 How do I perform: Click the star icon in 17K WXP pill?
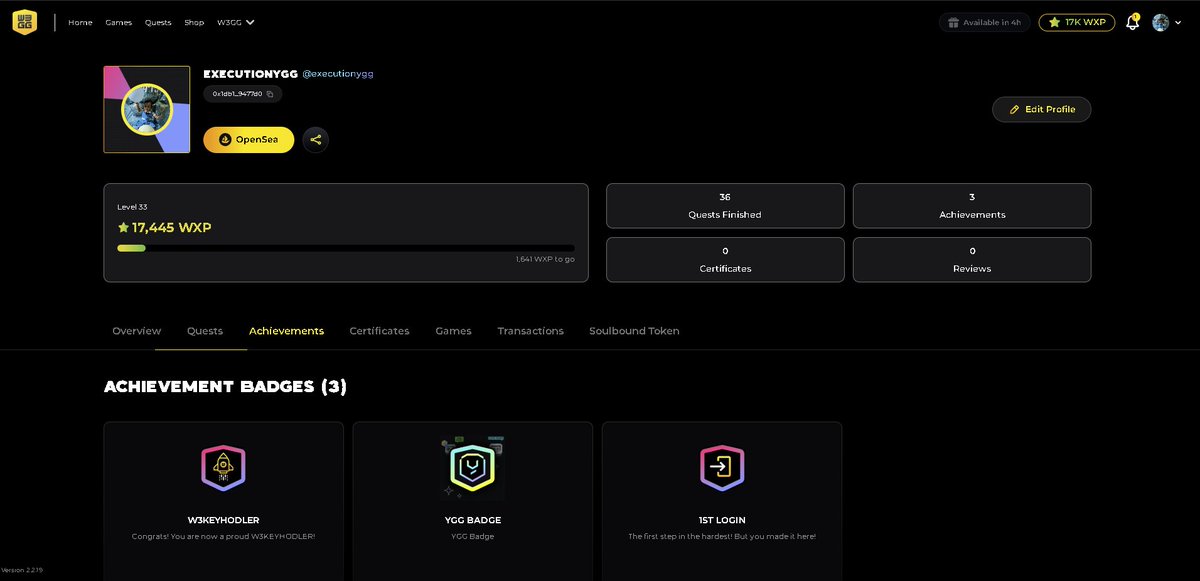1054,22
